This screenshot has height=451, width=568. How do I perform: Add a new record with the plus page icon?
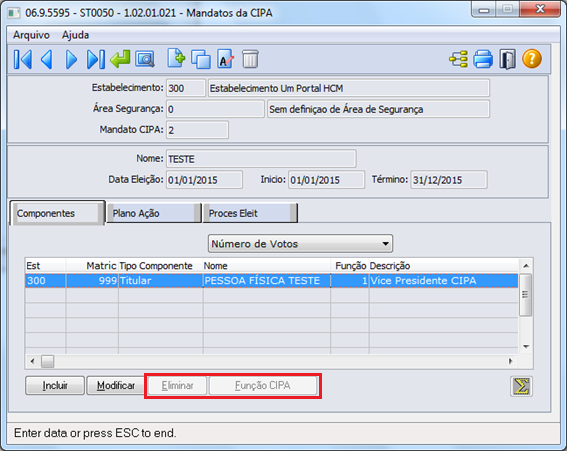pyautogui.click(x=176, y=59)
